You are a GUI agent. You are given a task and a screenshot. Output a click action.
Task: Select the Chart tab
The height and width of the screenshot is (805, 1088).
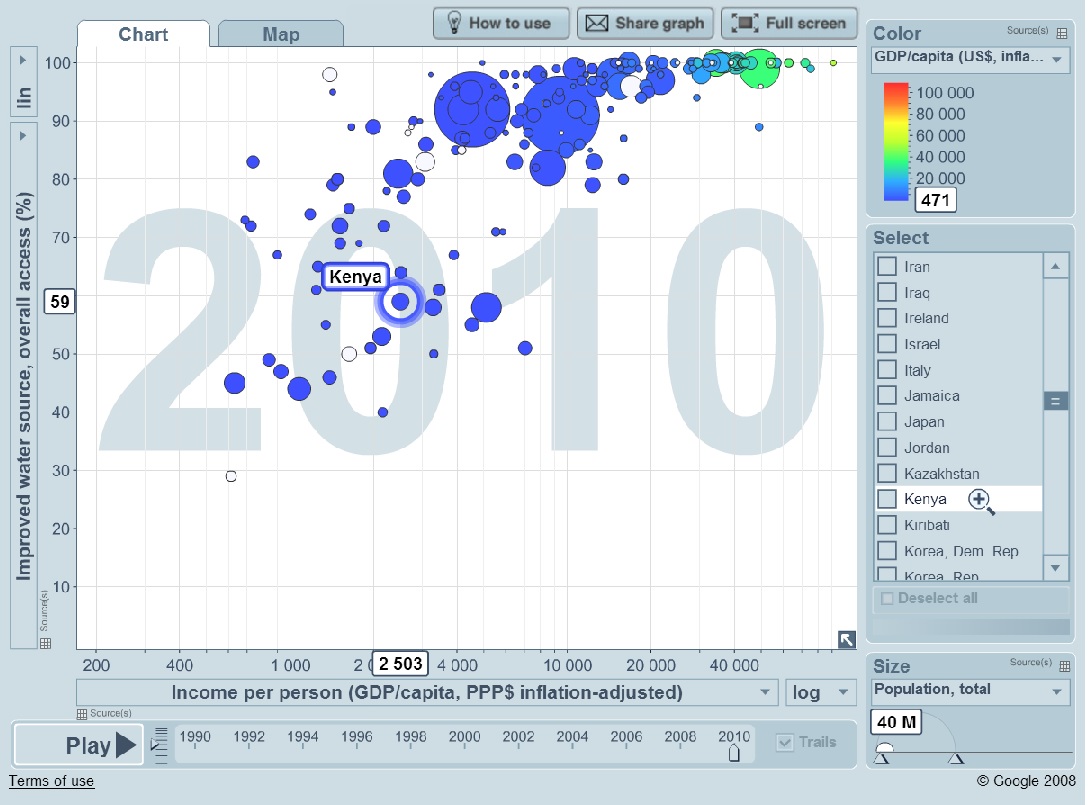click(143, 35)
